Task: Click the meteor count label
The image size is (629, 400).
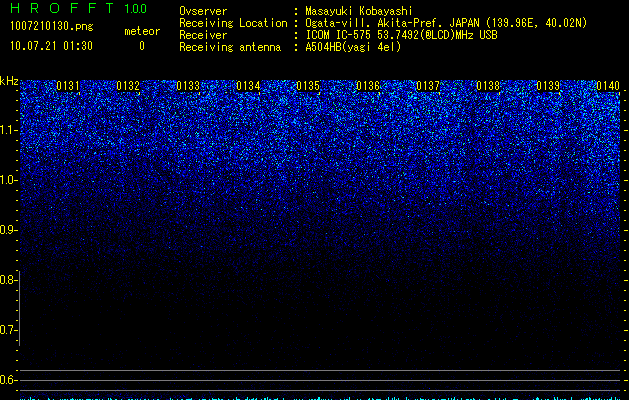Action: point(142,31)
